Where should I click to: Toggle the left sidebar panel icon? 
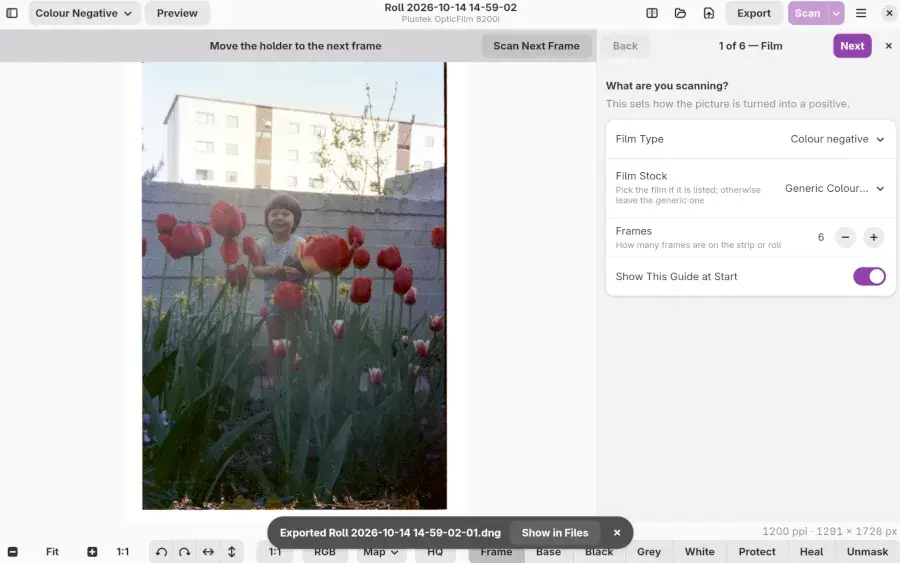[11, 13]
